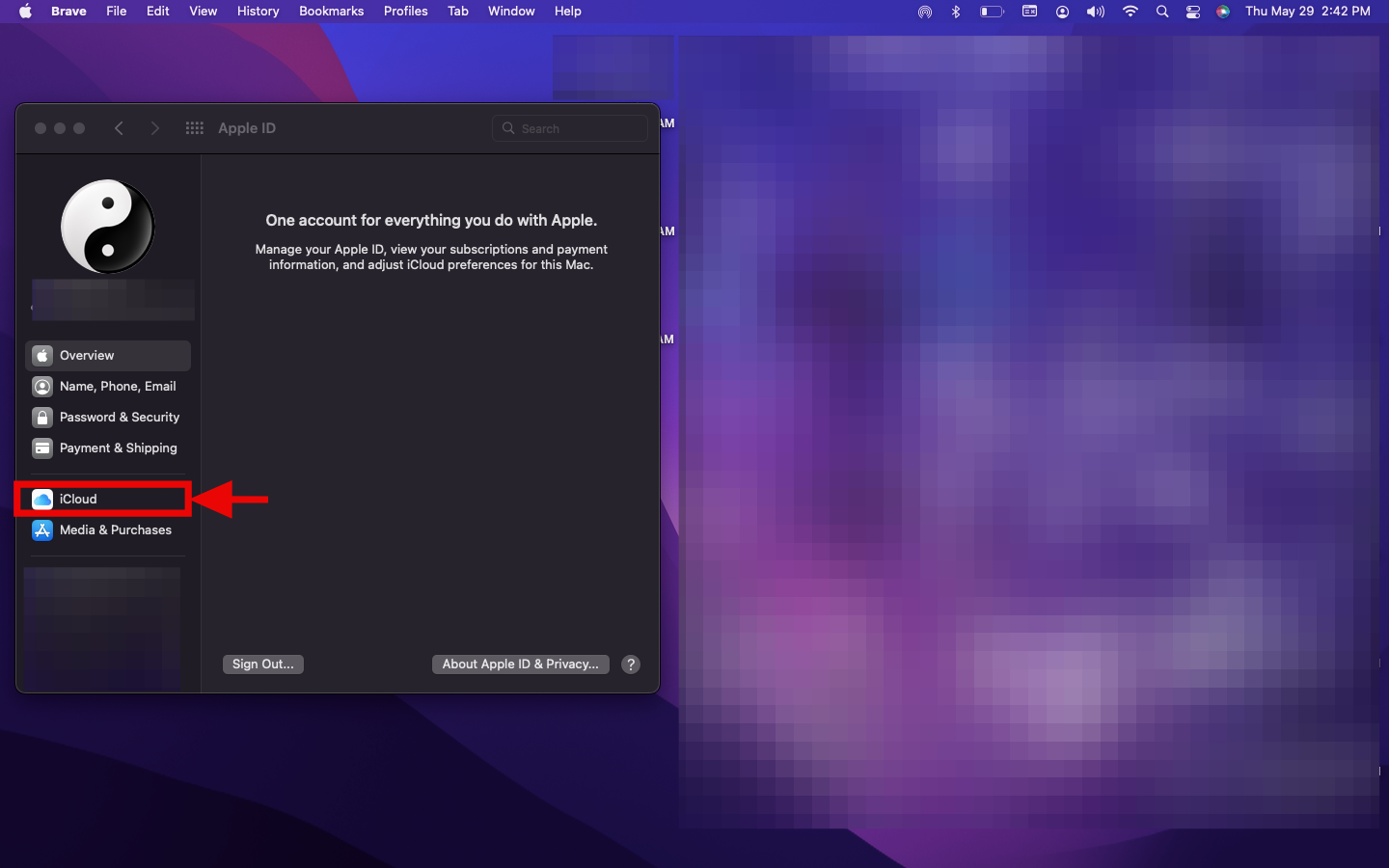
Task: Go back with the left chevron
Action: click(x=119, y=128)
